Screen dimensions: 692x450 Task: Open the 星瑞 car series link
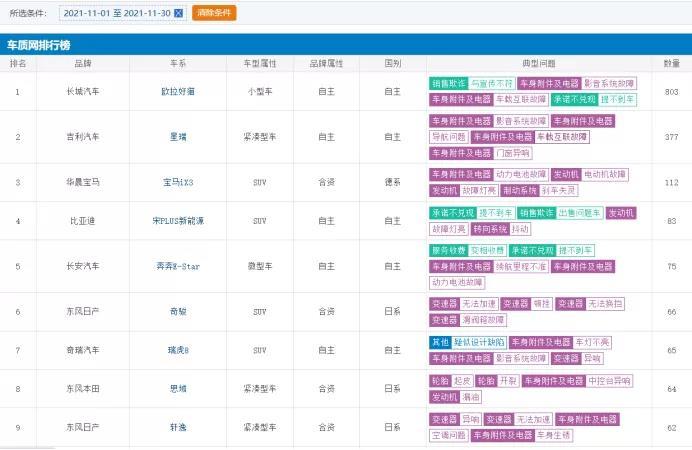click(x=178, y=137)
